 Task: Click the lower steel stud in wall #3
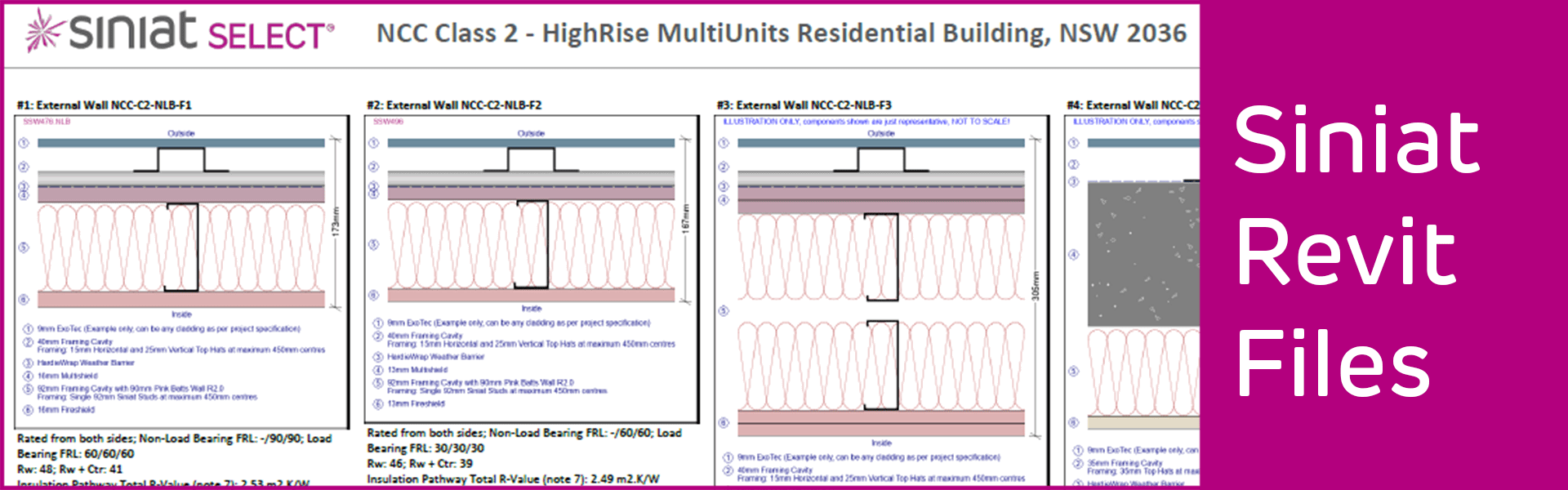pos(882,365)
